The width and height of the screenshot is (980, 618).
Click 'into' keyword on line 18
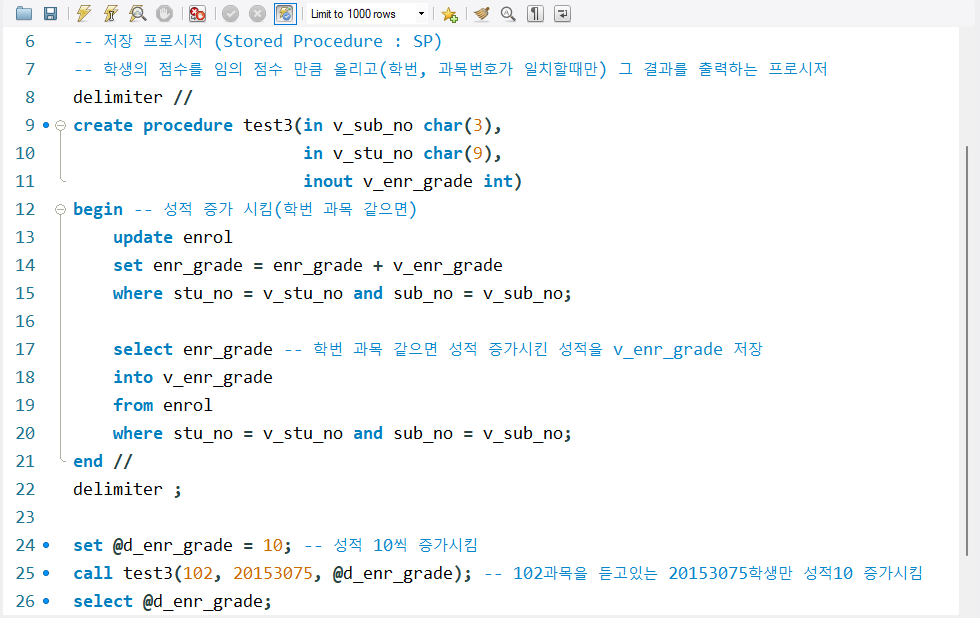click(133, 377)
